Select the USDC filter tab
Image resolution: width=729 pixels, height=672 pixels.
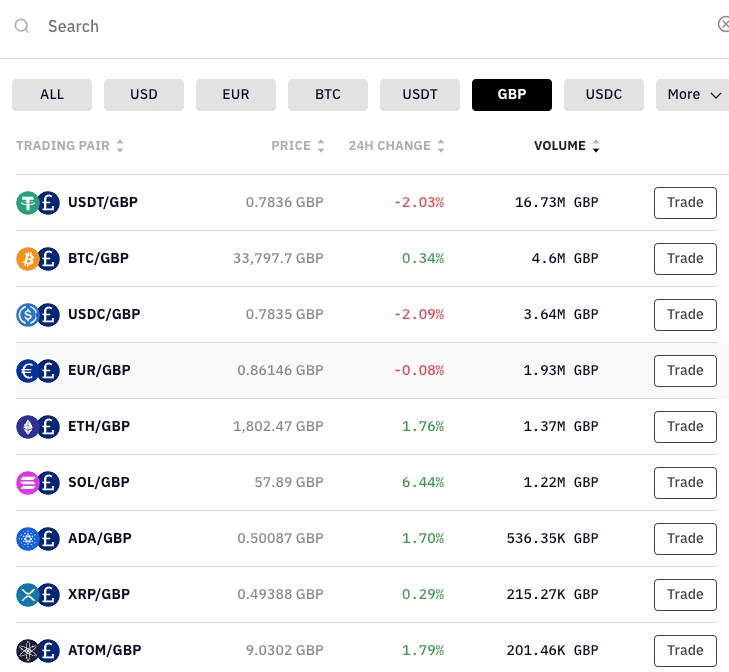coord(604,95)
